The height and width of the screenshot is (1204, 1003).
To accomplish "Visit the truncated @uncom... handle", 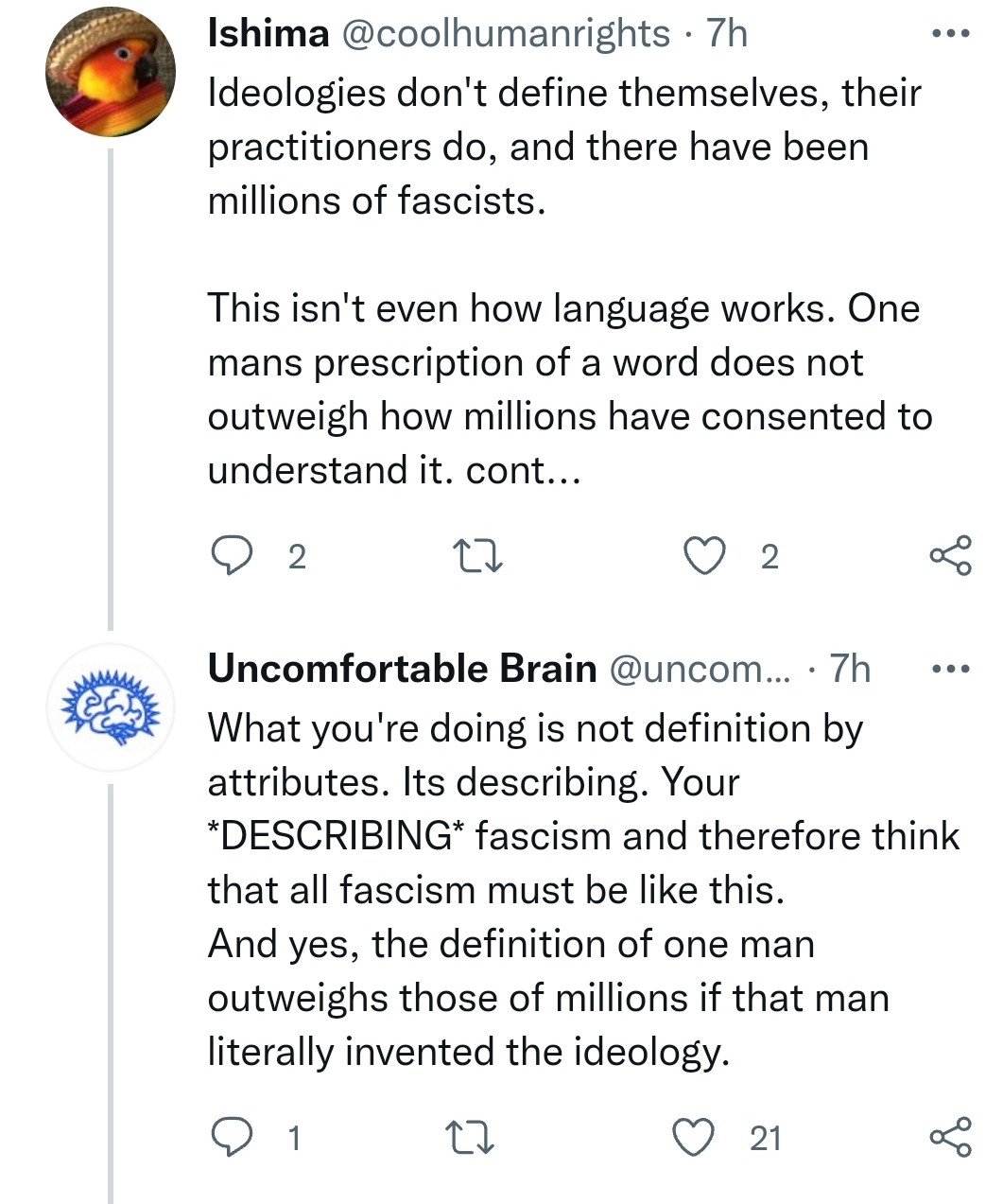I will [702, 670].
